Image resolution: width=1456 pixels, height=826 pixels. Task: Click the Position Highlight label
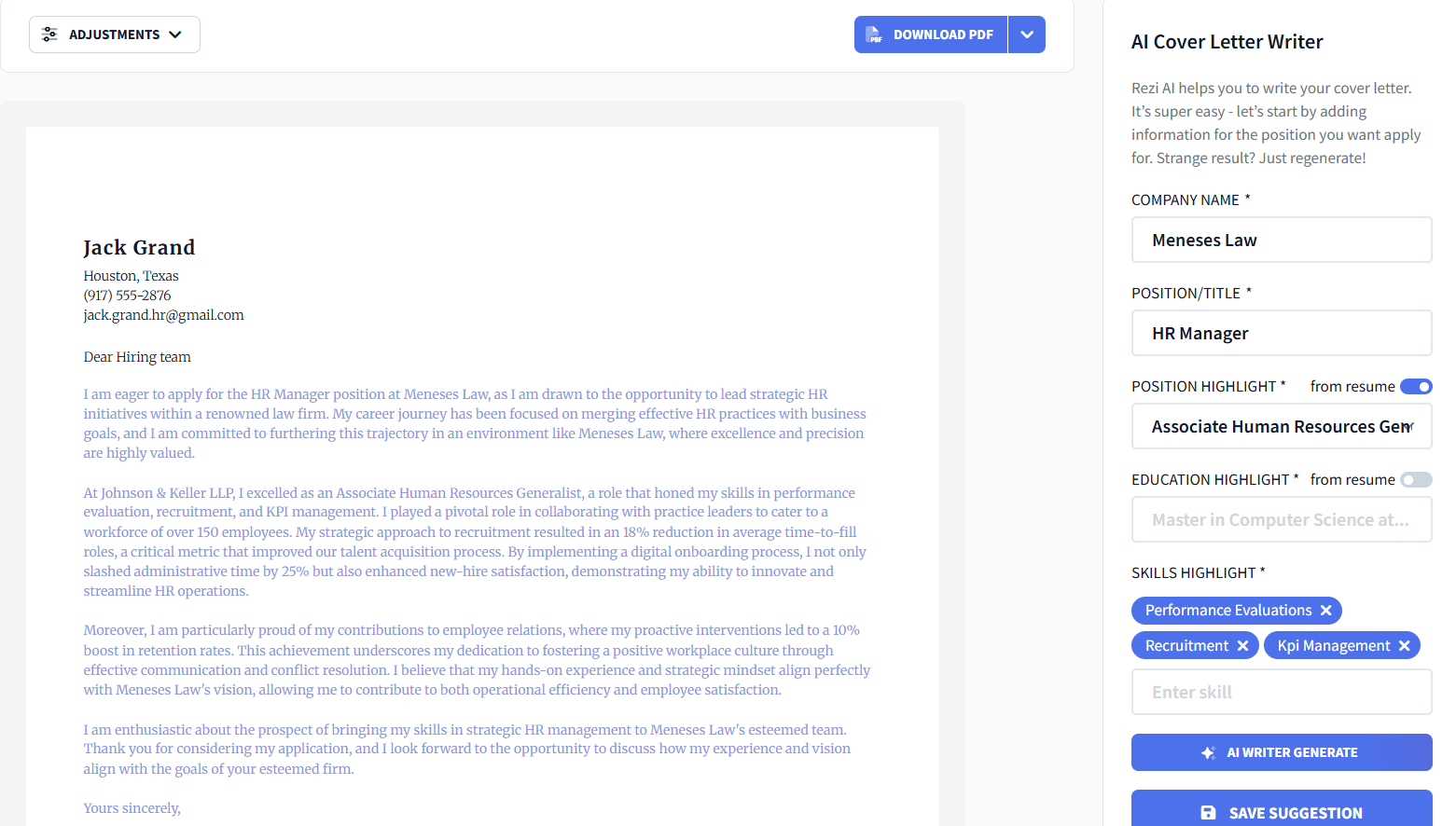1203,386
